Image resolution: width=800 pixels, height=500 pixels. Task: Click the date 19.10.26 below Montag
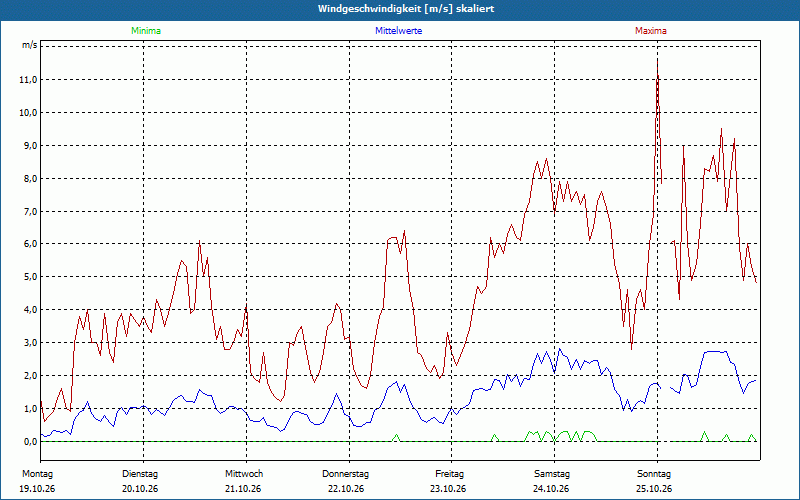pyautogui.click(x=37, y=489)
